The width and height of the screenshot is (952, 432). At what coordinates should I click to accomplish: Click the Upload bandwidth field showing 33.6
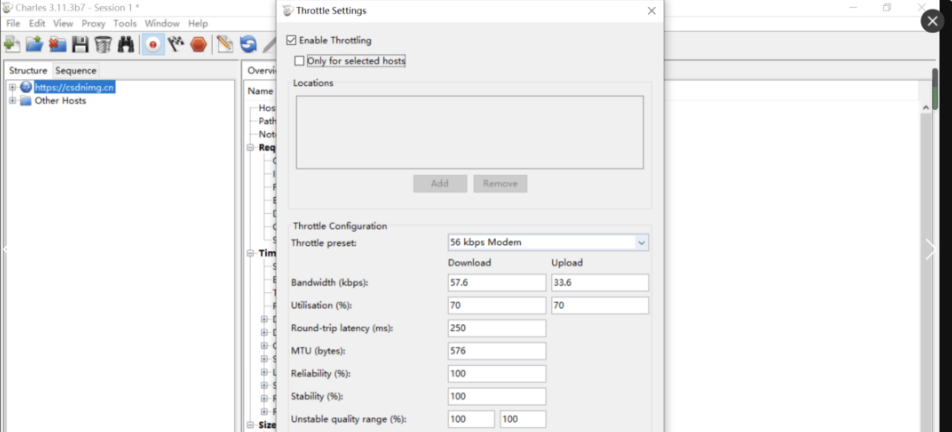600,283
